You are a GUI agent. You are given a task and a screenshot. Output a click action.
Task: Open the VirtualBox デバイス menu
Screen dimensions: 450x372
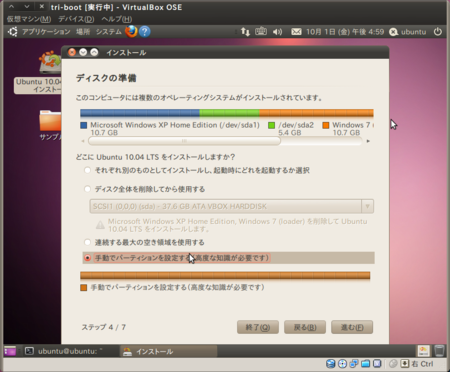(x=76, y=19)
